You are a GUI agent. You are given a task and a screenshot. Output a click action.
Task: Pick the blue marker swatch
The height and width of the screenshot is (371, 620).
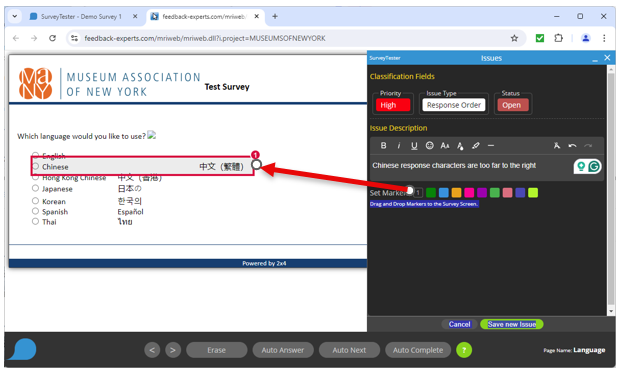coord(444,193)
